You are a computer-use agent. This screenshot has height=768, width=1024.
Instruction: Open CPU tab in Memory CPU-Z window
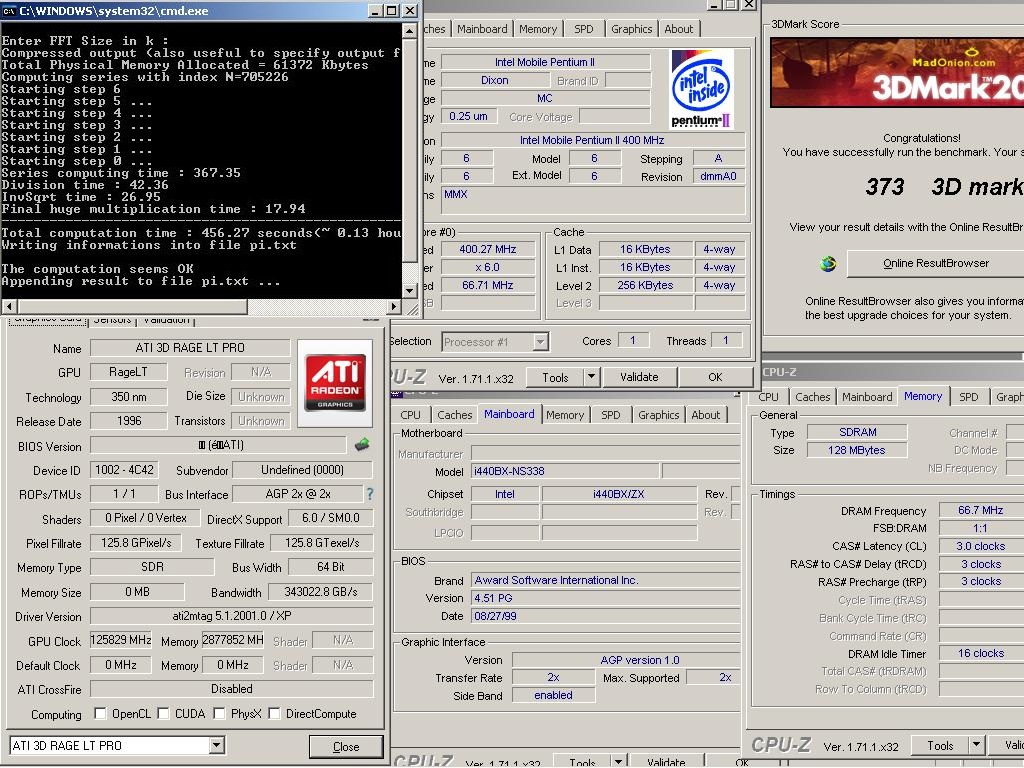[768, 396]
